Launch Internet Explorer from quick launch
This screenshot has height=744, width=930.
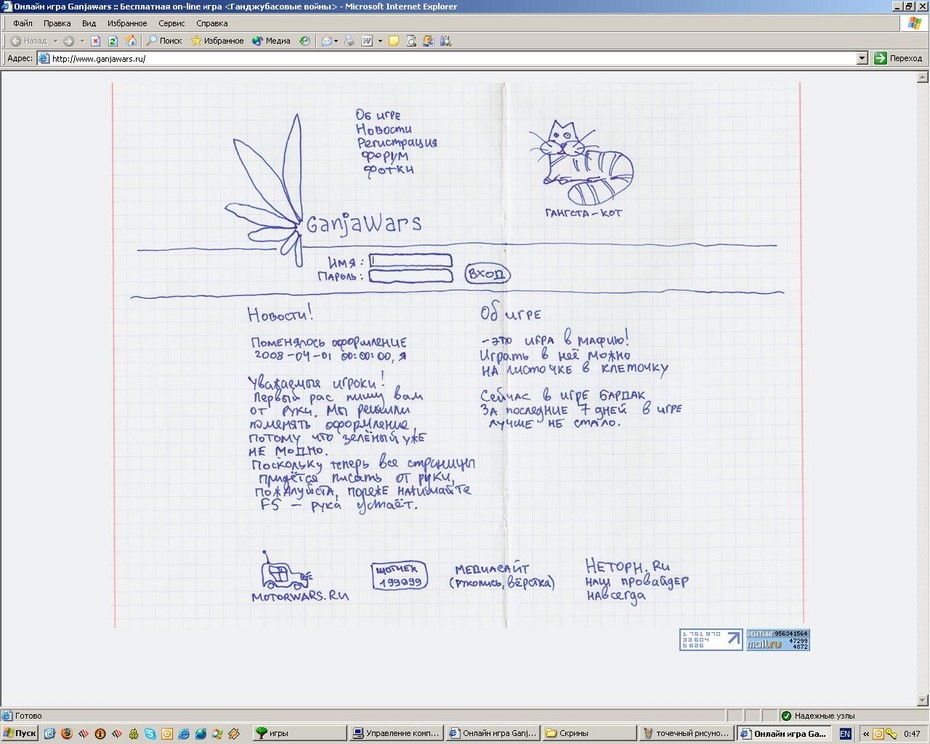[184, 734]
